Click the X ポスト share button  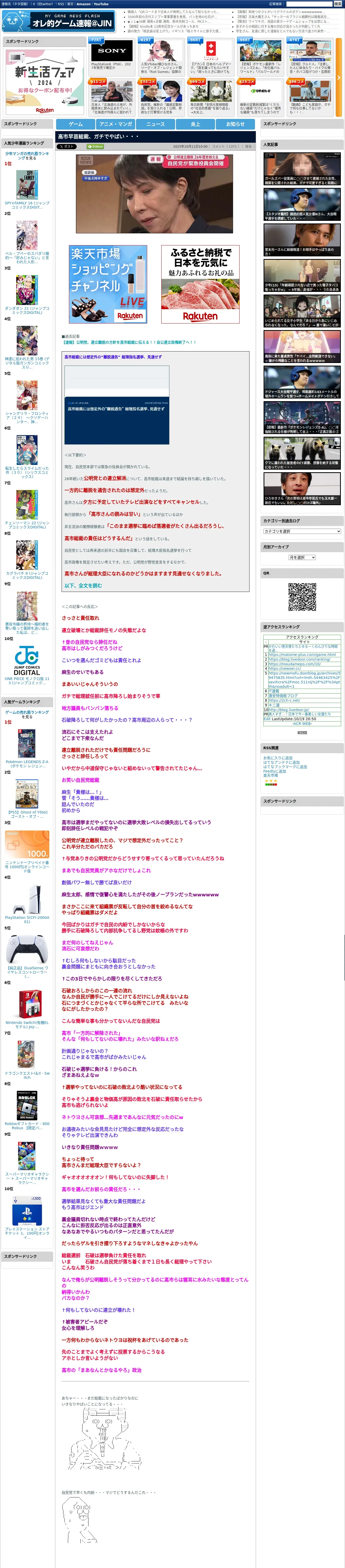tap(67, 147)
